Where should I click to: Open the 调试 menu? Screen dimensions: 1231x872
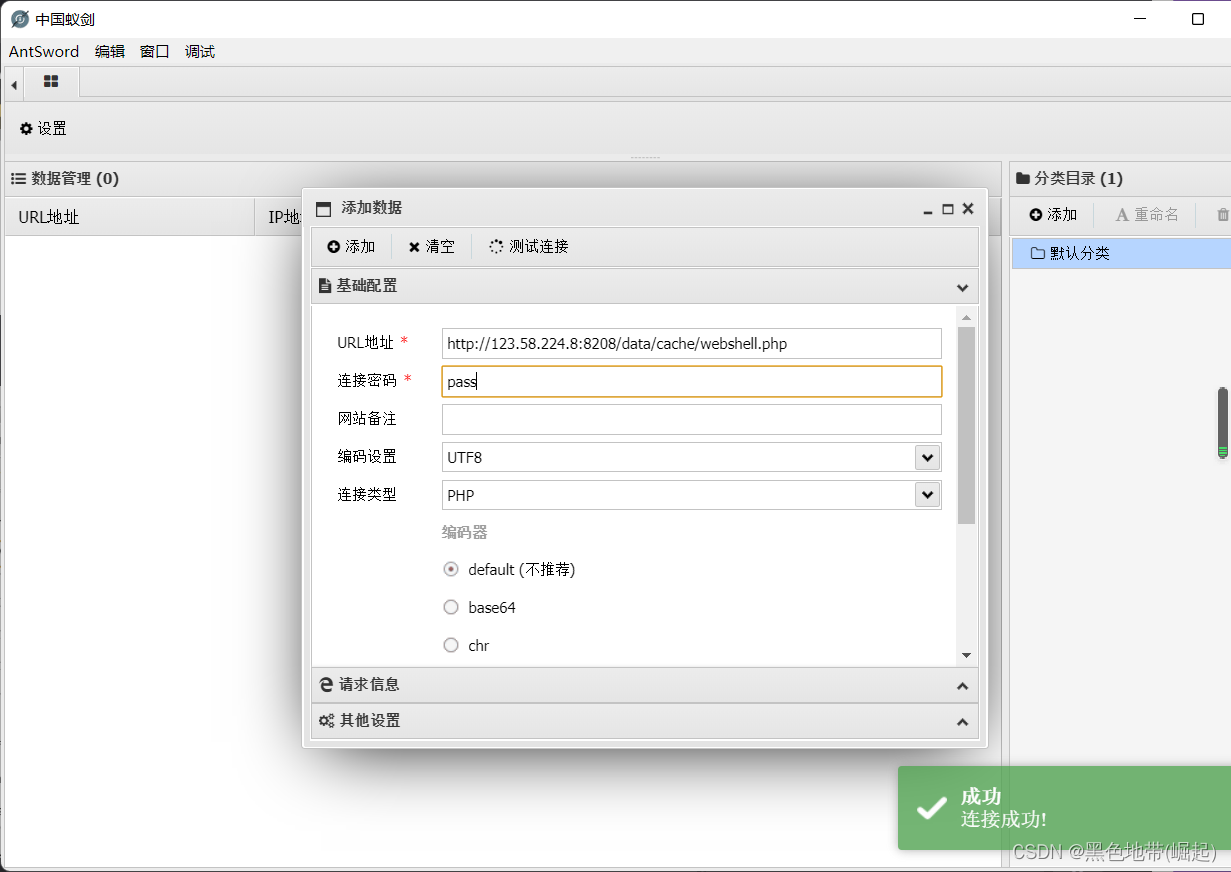200,52
